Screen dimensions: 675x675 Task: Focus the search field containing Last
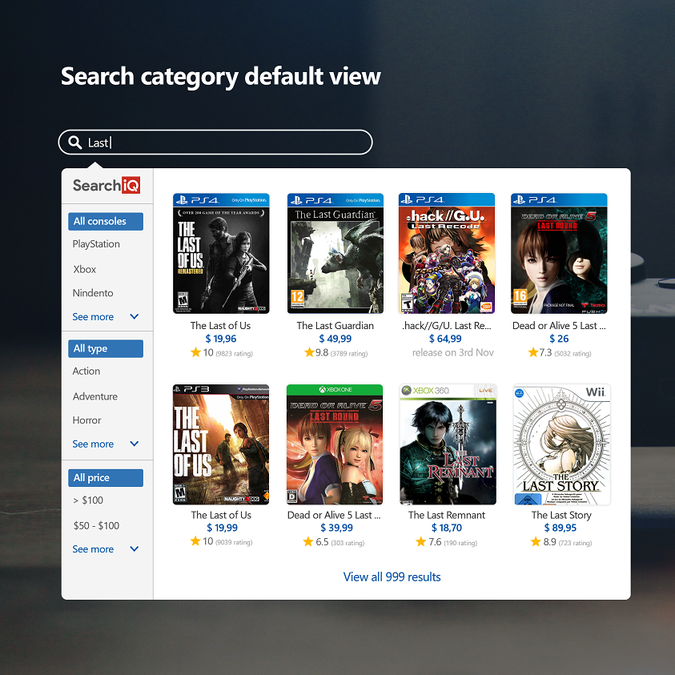[x=215, y=142]
